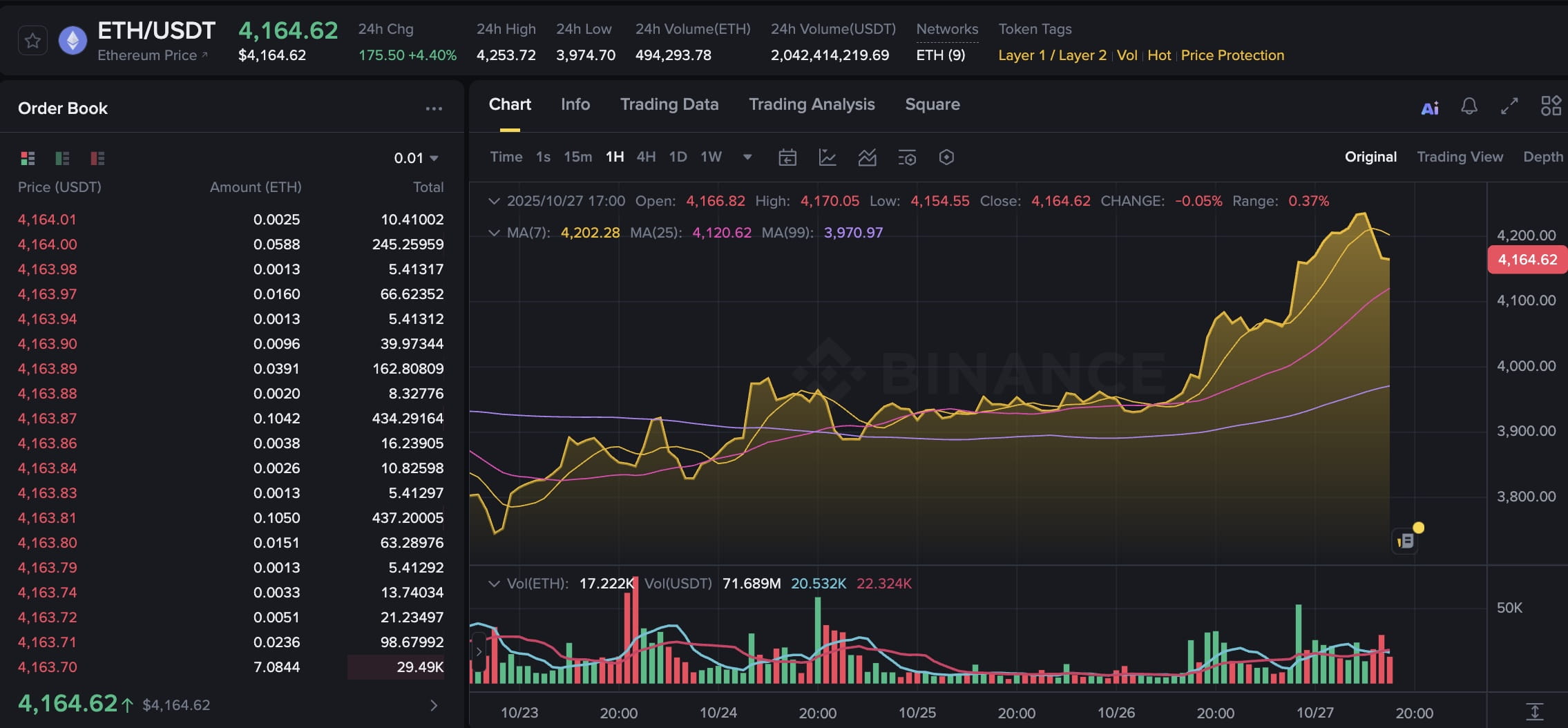Expand the interval dropdown next to 1W
The image size is (1568, 728).
pyautogui.click(x=747, y=157)
